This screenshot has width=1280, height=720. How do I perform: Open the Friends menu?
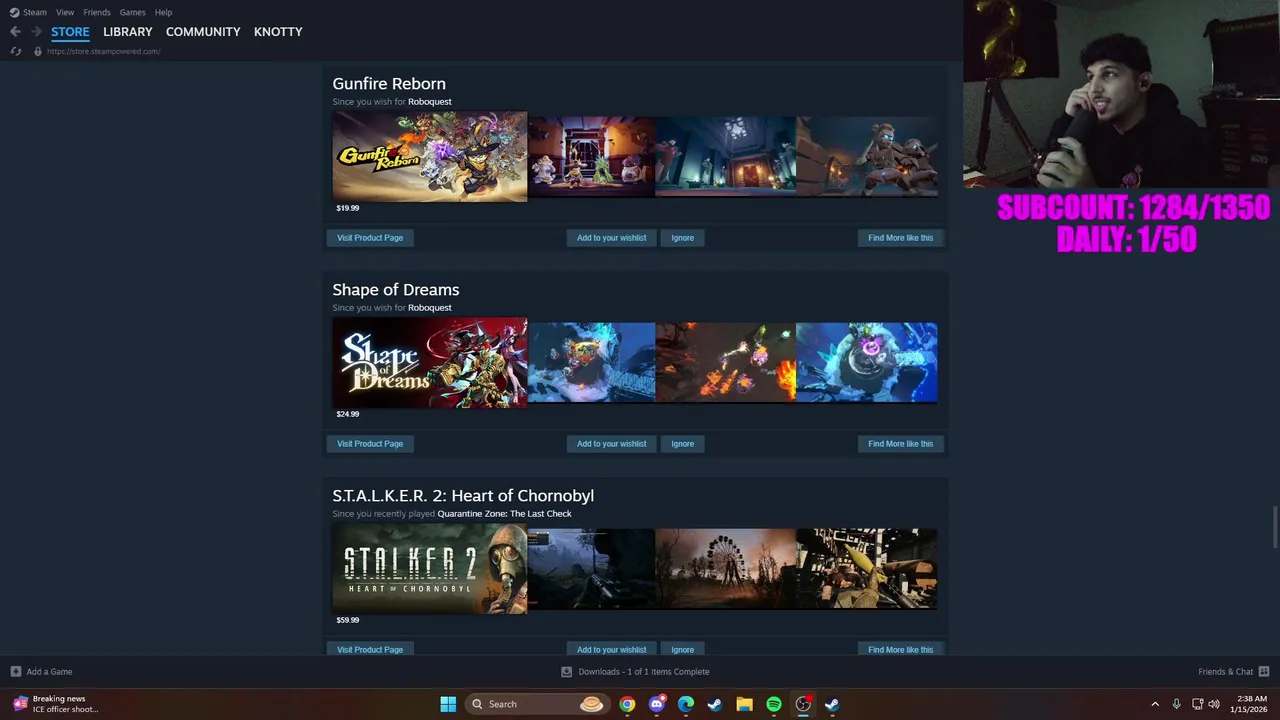[97, 12]
